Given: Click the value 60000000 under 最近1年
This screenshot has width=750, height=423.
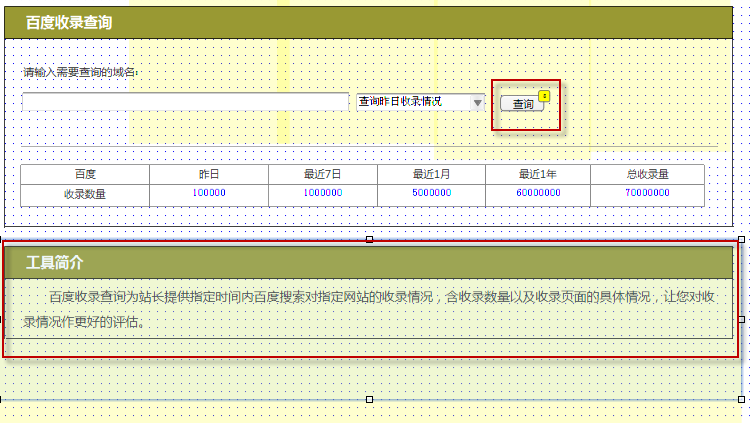Looking at the screenshot, I should point(538,193).
